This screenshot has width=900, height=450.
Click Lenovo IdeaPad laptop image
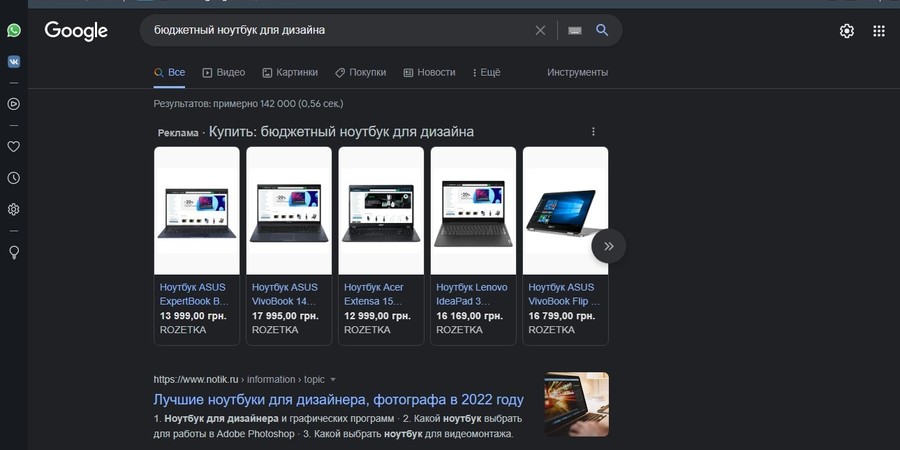474,211
